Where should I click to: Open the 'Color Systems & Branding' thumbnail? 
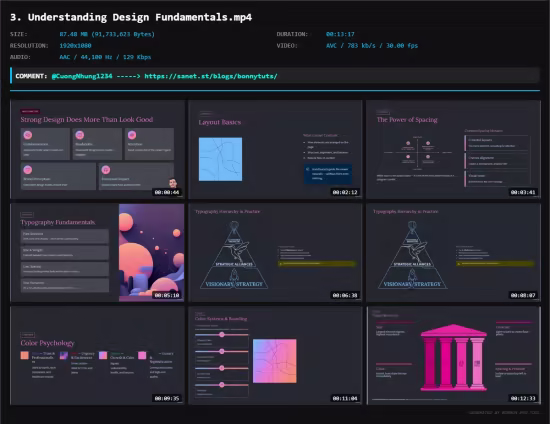point(275,356)
